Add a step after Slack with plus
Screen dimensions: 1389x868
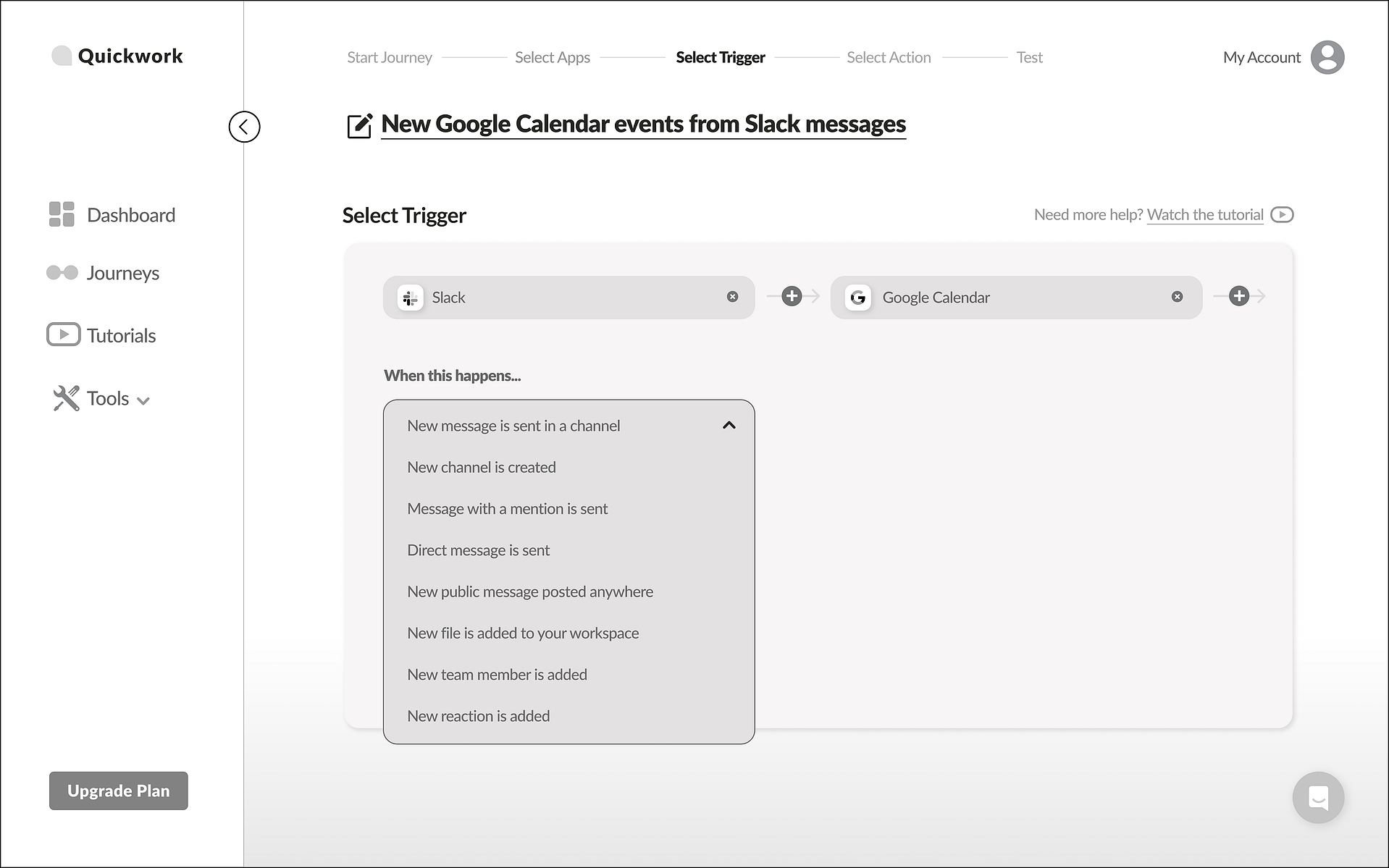792,296
